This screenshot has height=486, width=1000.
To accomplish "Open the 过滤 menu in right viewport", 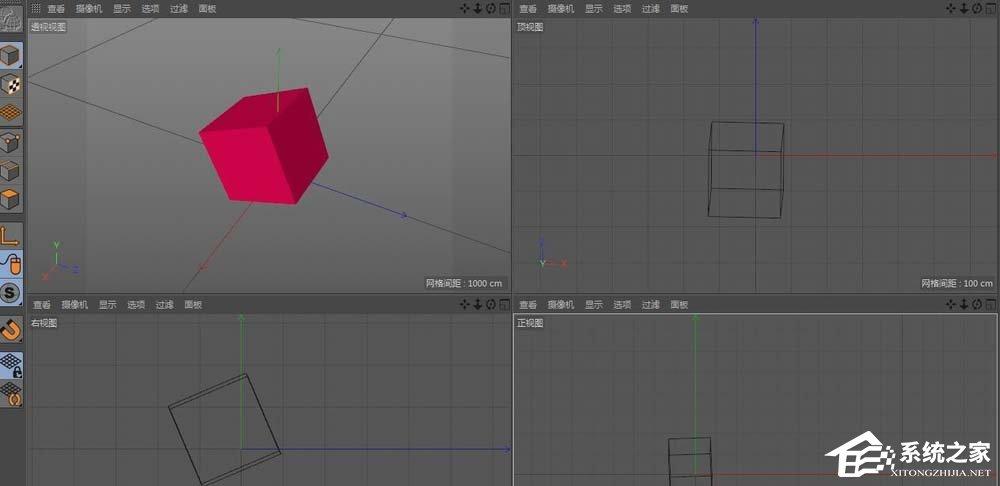I will click(165, 305).
